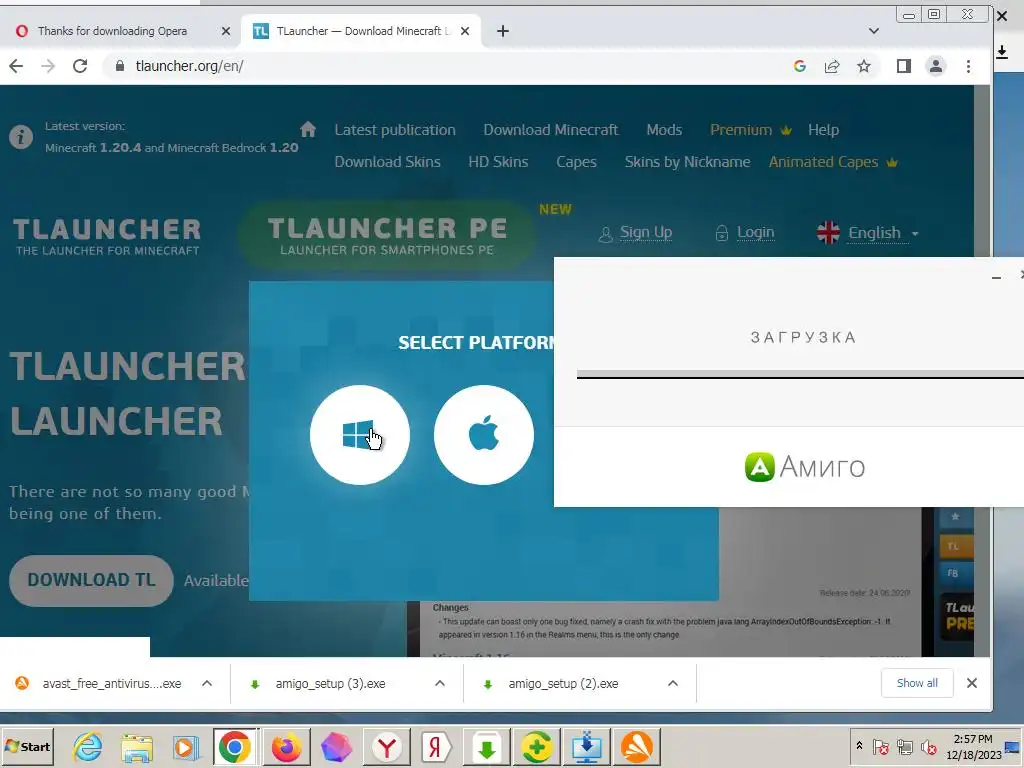
Task: Expand options for amigo_setup (2).exe download
Action: coord(673,683)
